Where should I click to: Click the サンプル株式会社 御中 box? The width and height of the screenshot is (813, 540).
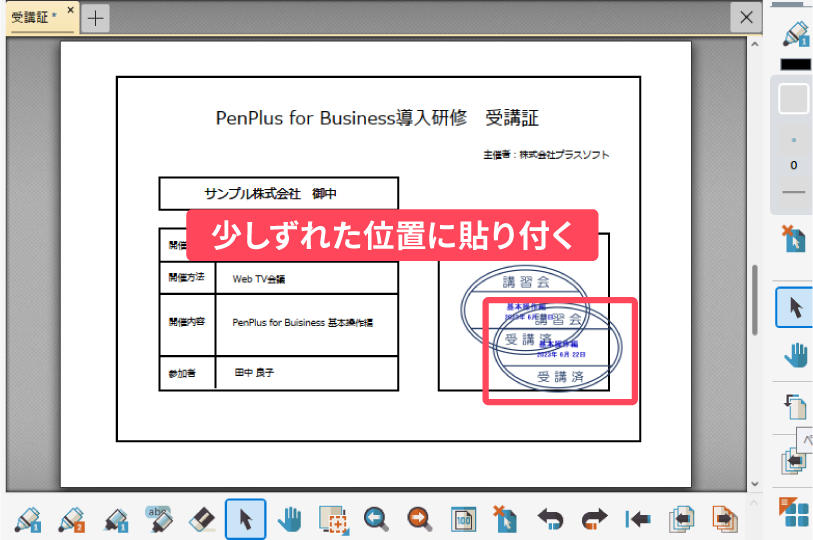pyautogui.click(x=278, y=193)
